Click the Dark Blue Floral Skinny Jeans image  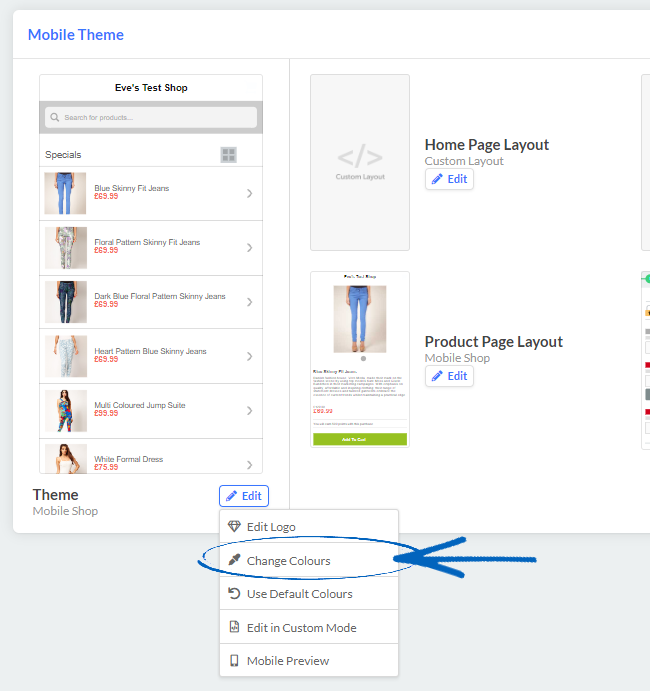[66, 302]
